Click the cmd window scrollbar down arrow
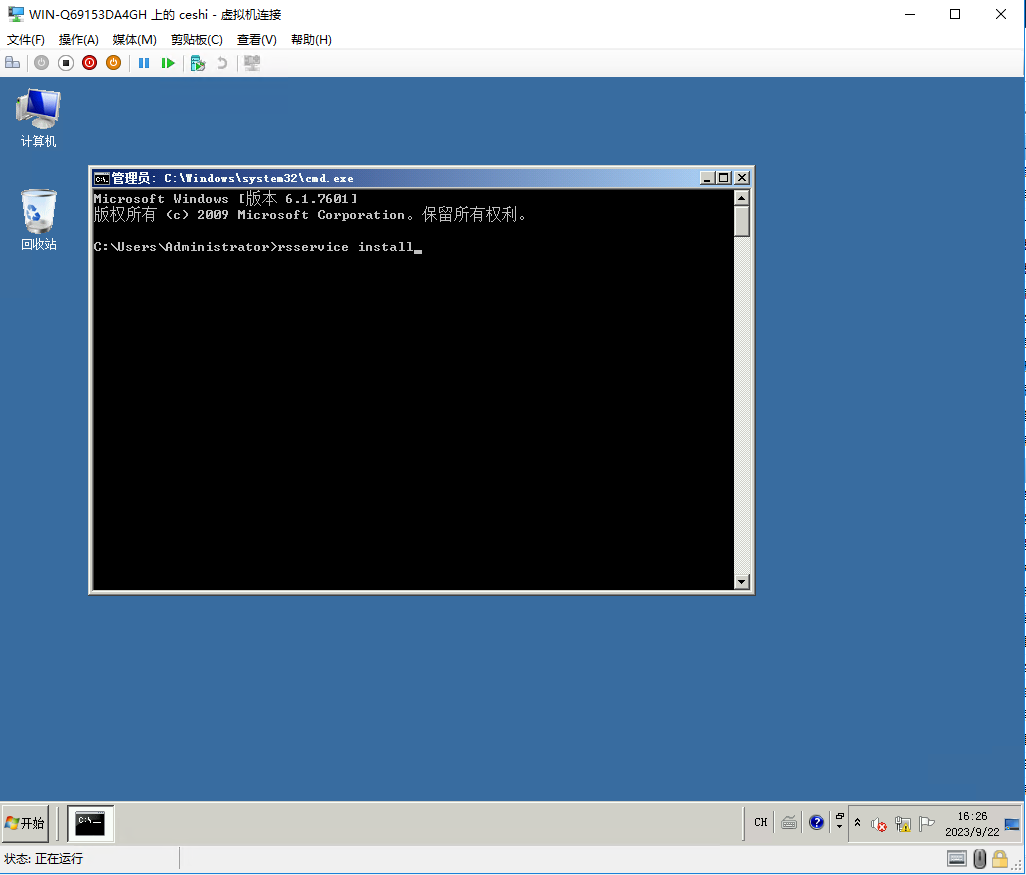This screenshot has height=875, width=1026. pyautogui.click(x=741, y=581)
